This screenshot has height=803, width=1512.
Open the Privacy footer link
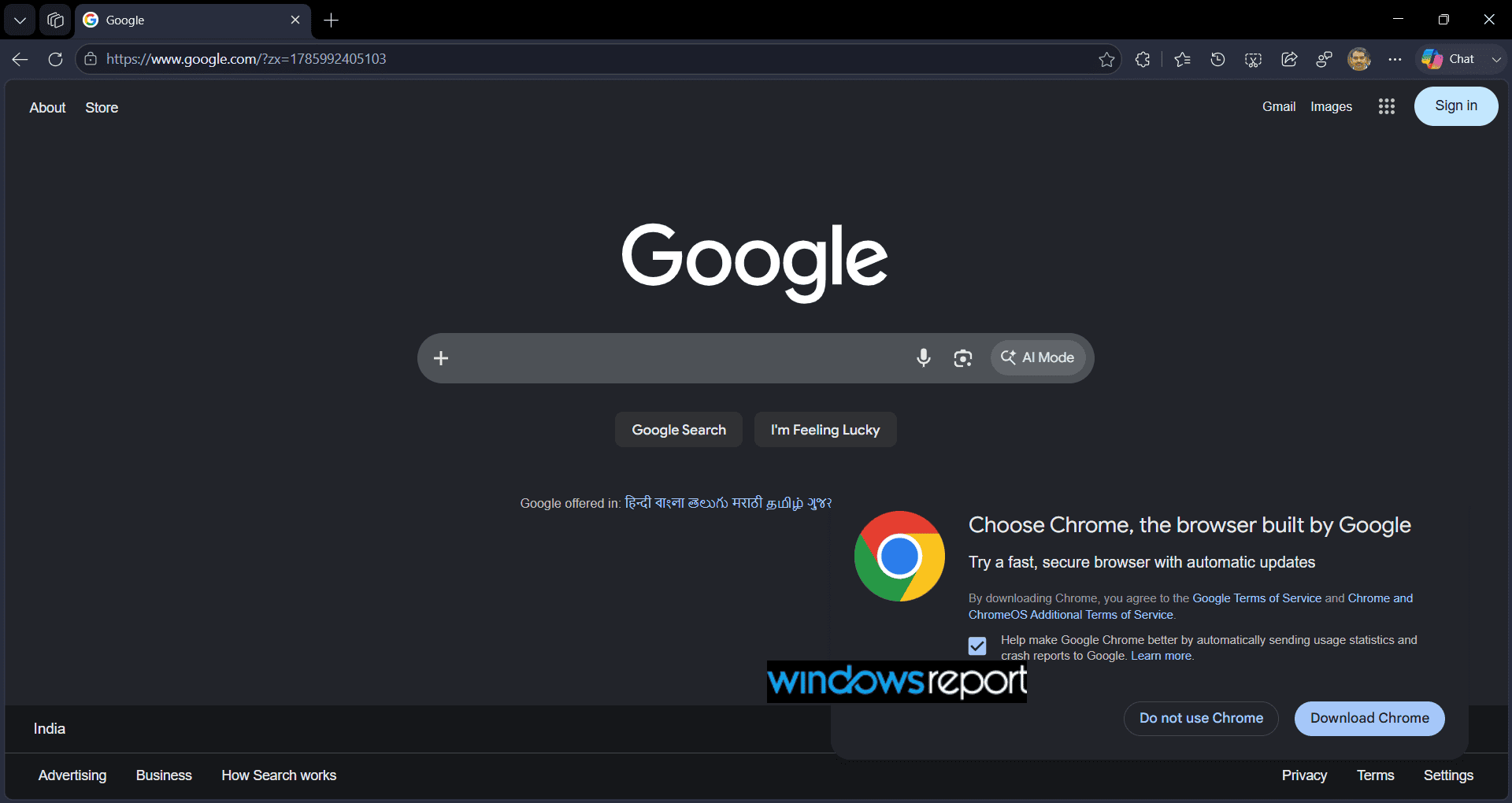tap(1304, 775)
